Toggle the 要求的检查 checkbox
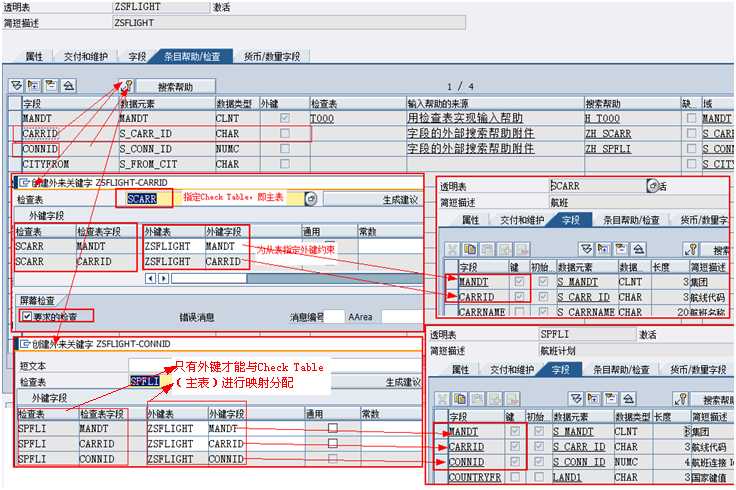This screenshot has height=490, width=736. click(x=27, y=316)
